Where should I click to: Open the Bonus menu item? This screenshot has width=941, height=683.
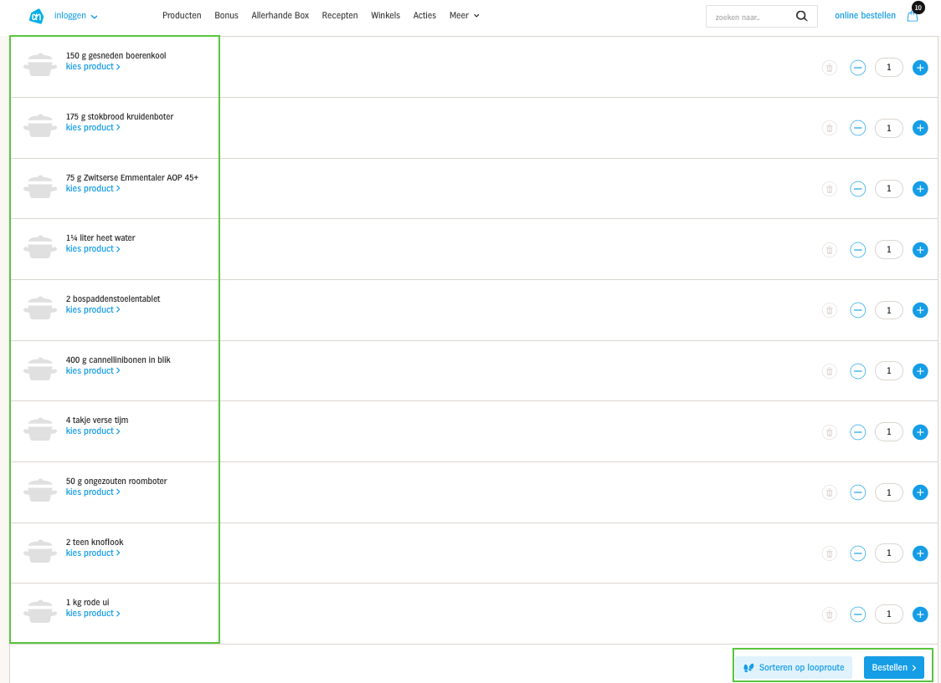tap(226, 16)
